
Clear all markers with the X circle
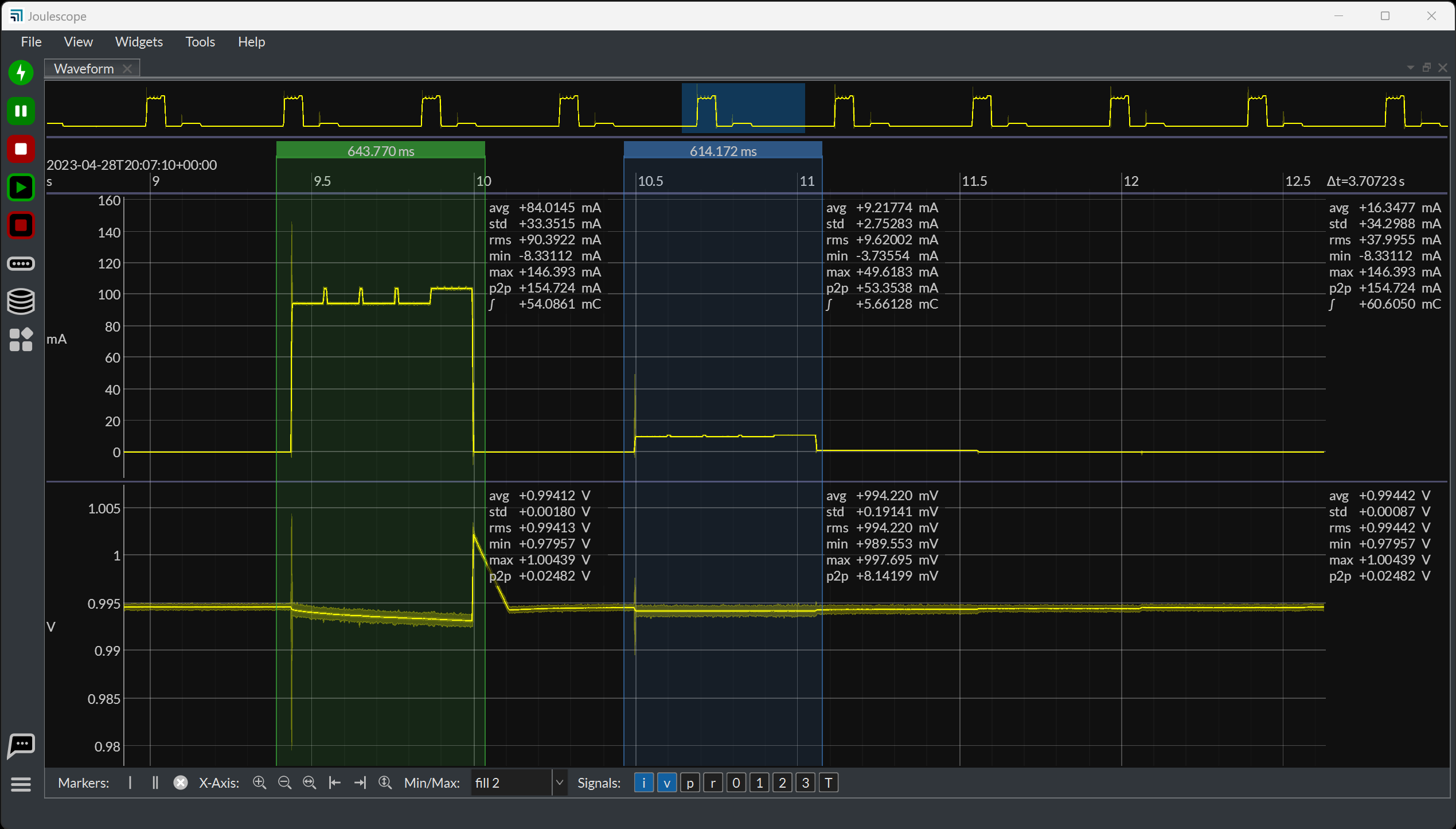(x=181, y=783)
